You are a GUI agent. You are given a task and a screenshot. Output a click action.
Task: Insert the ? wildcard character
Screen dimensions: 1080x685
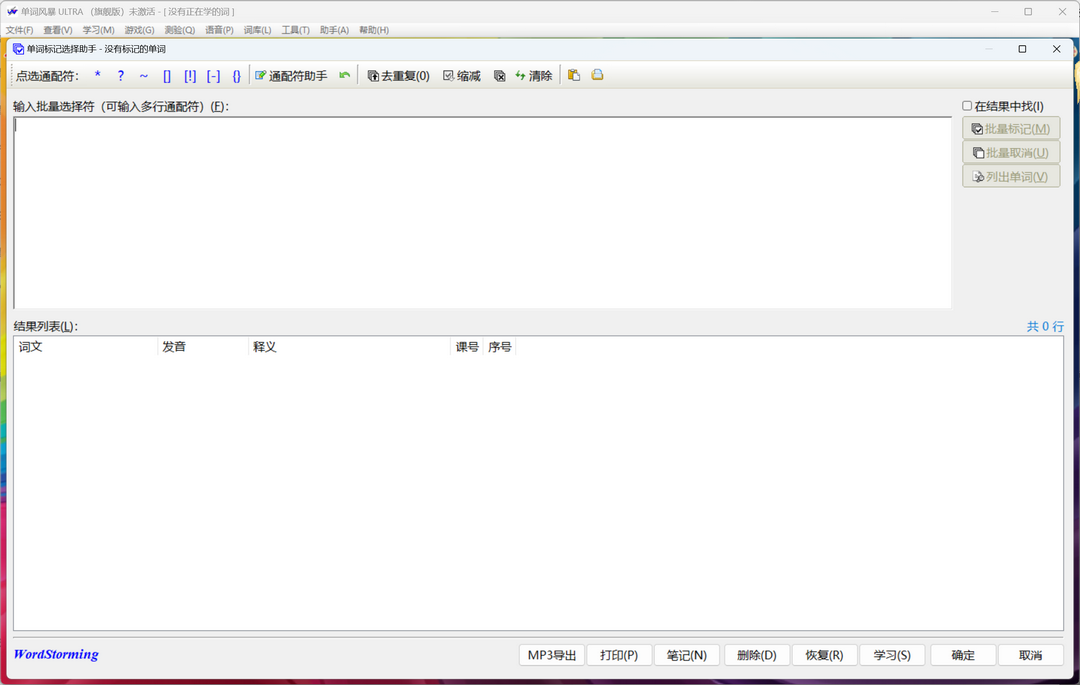[x=119, y=75]
